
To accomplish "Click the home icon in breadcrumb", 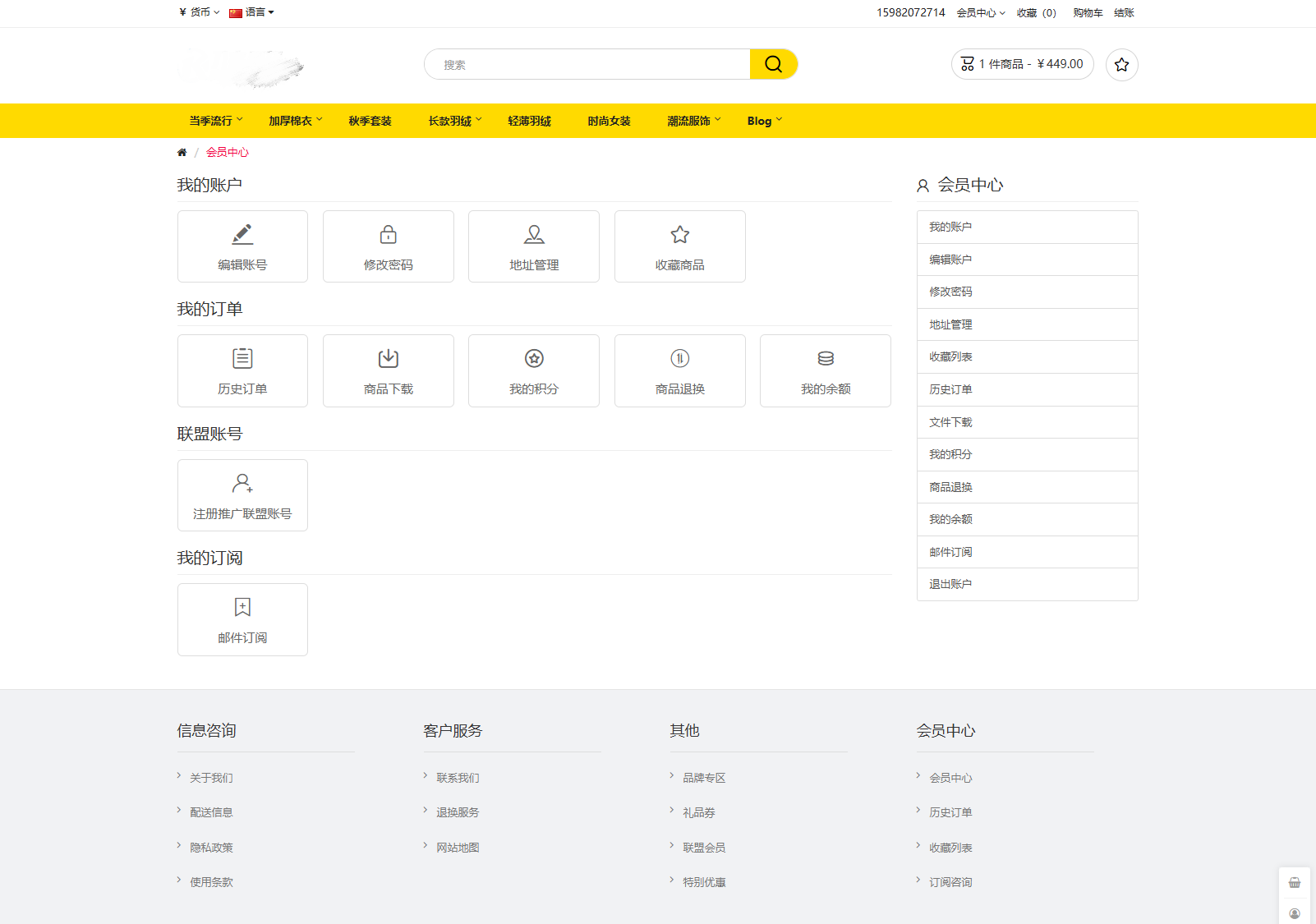I will (x=182, y=152).
